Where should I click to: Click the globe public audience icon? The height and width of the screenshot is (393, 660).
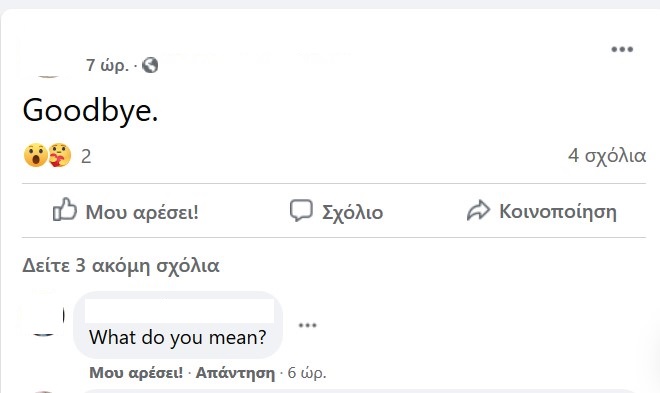pyautogui.click(x=150, y=65)
